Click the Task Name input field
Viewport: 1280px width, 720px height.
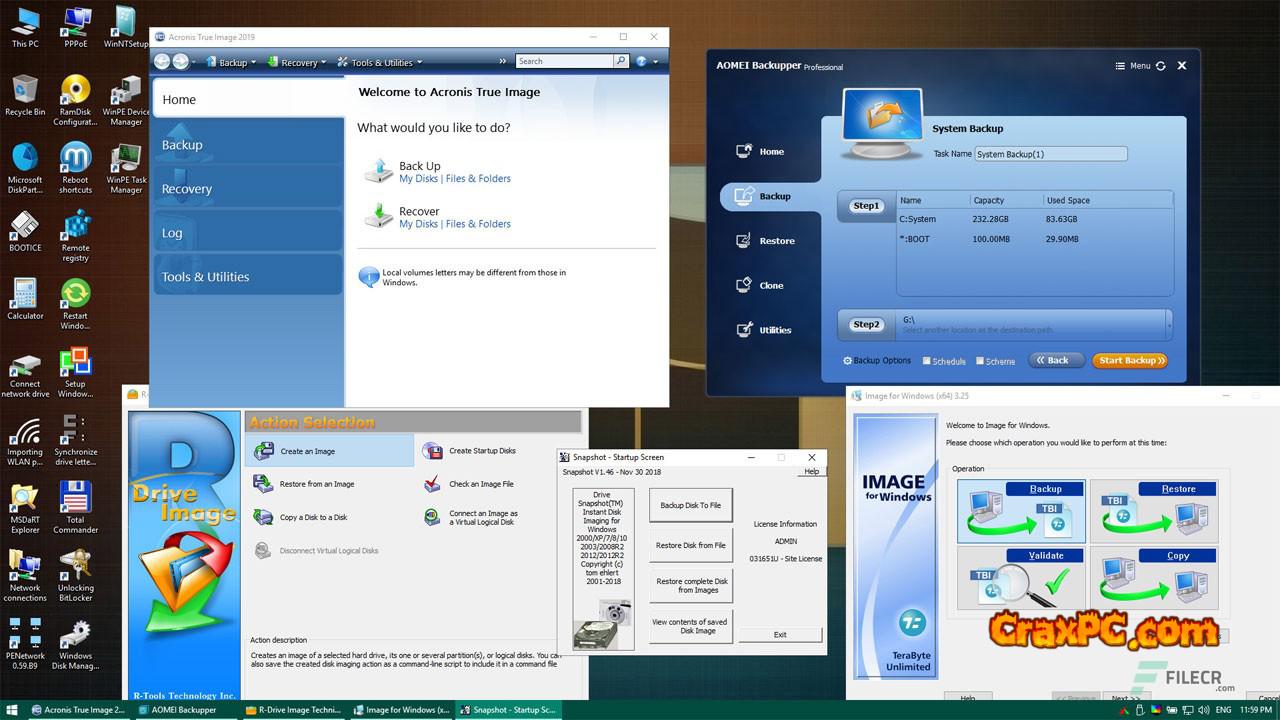1050,154
